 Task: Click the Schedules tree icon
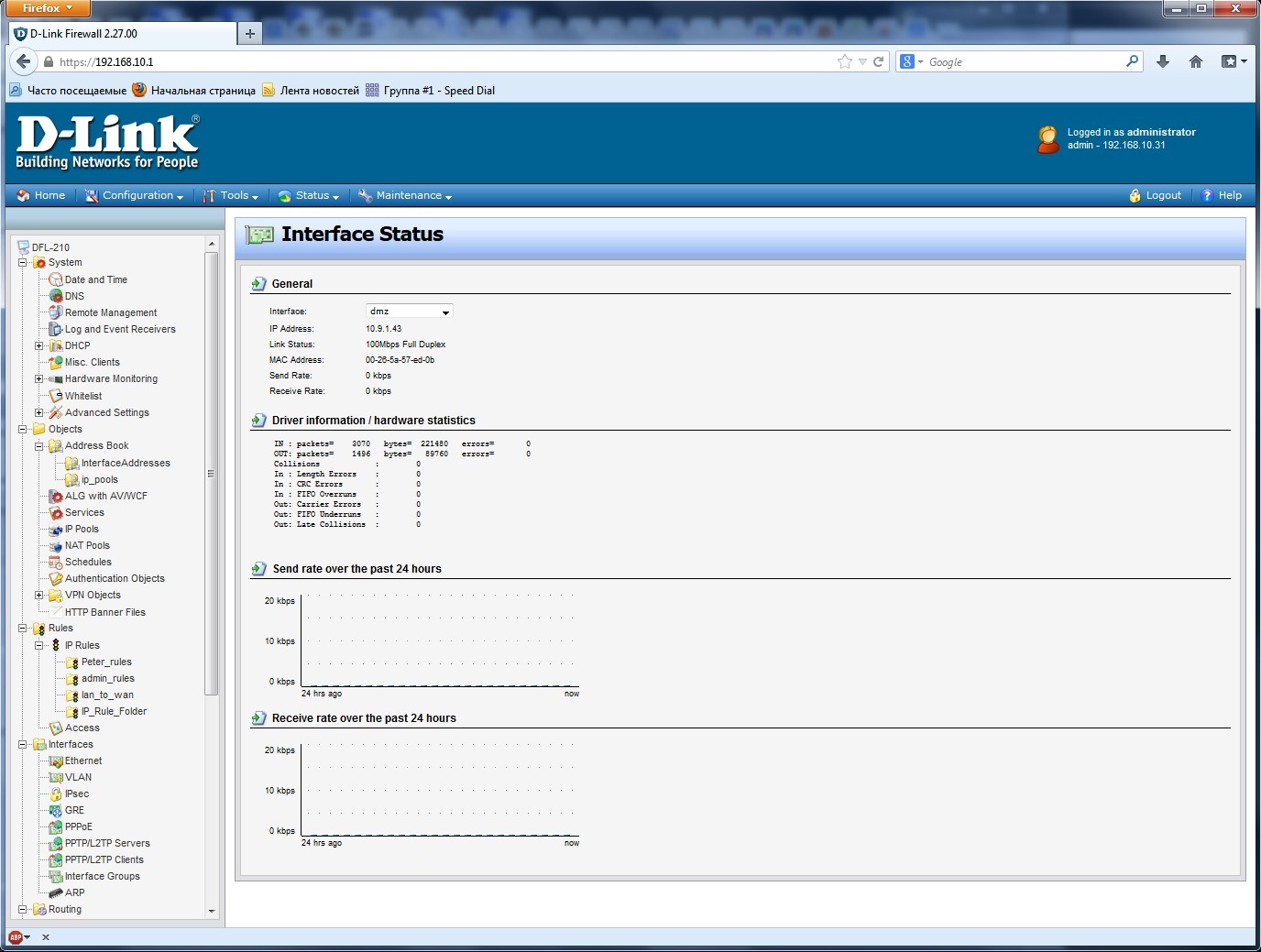[x=56, y=562]
